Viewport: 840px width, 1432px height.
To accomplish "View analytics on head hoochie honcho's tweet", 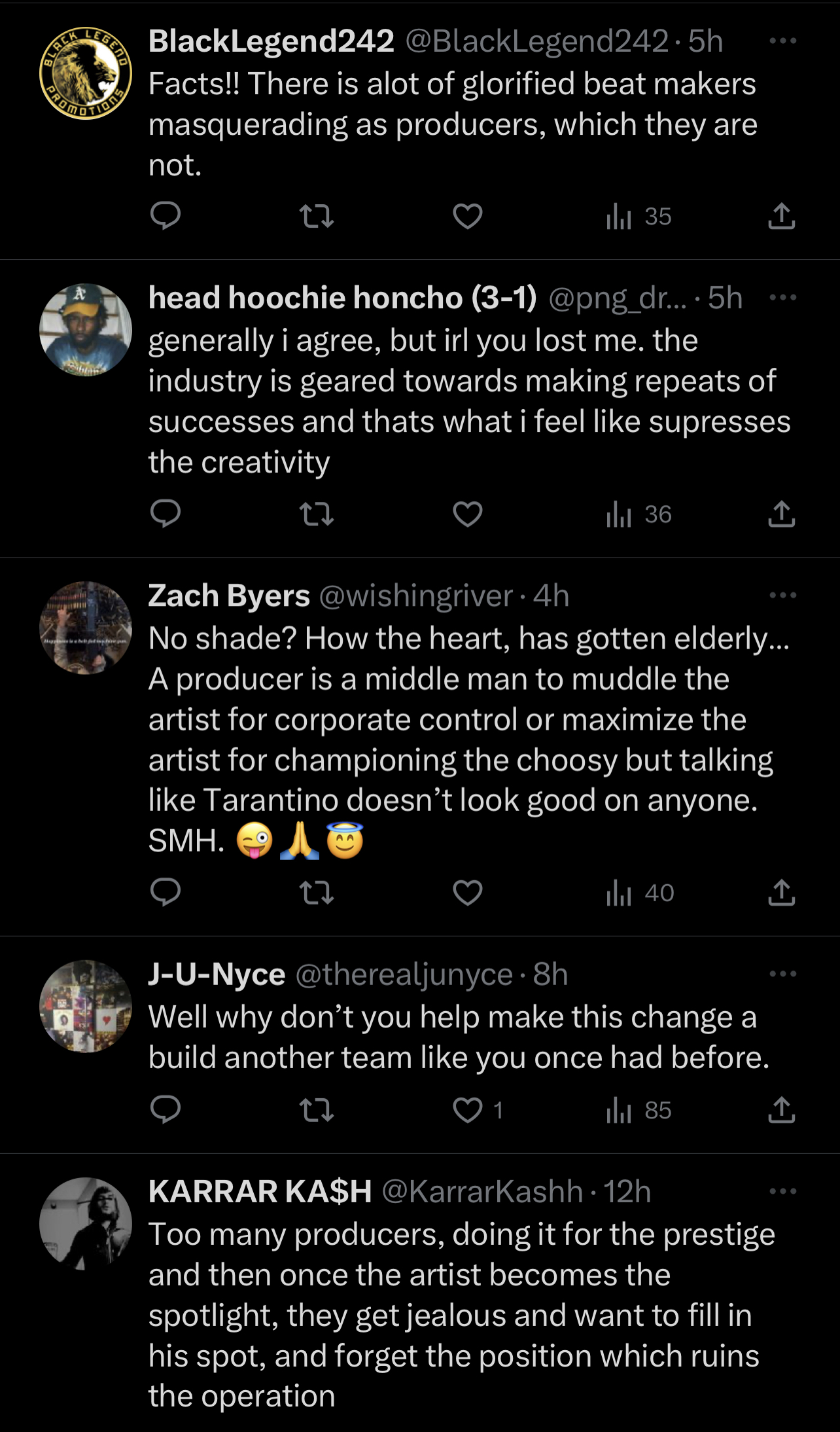I will pyautogui.click(x=639, y=514).
